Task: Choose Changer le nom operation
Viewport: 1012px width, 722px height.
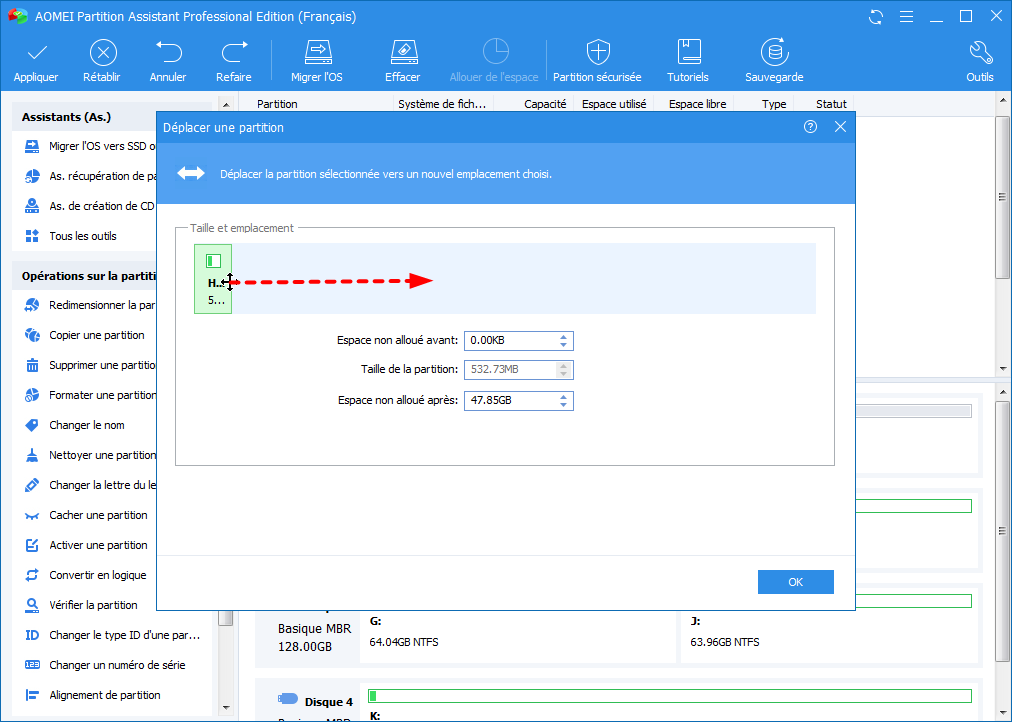Action: coord(74,425)
